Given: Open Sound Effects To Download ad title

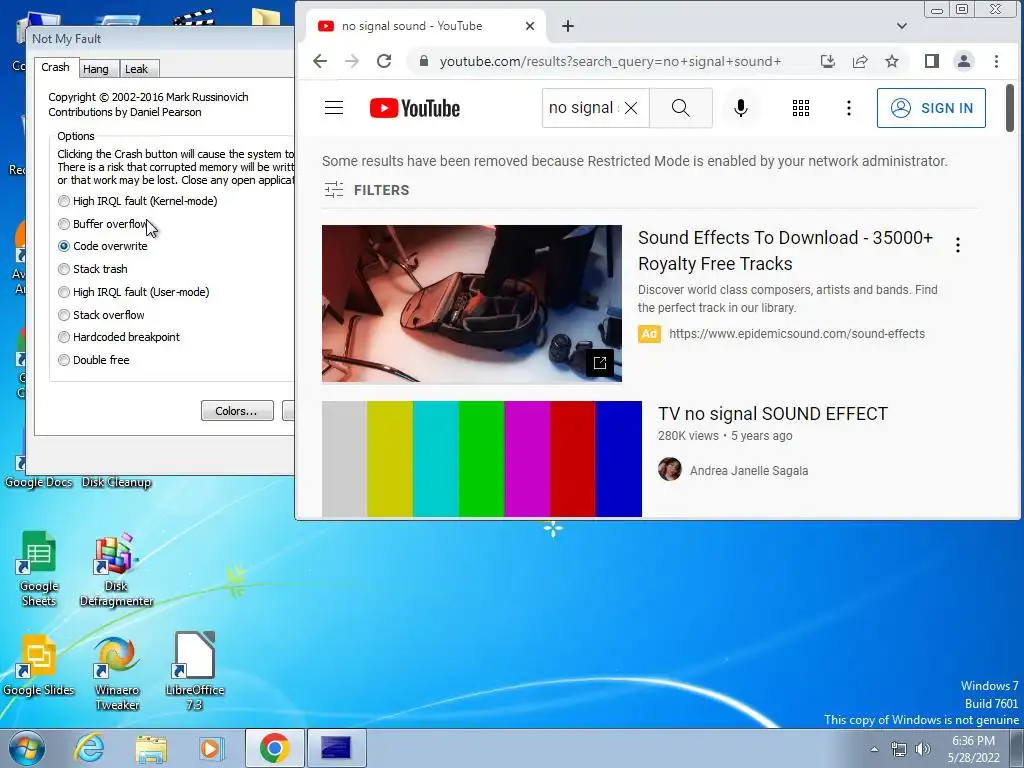Looking at the screenshot, I should [785, 251].
